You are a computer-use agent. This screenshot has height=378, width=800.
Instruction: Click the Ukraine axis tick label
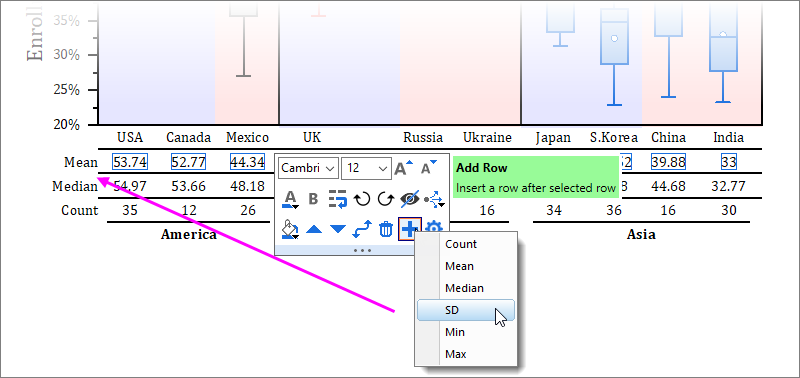(x=487, y=137)
